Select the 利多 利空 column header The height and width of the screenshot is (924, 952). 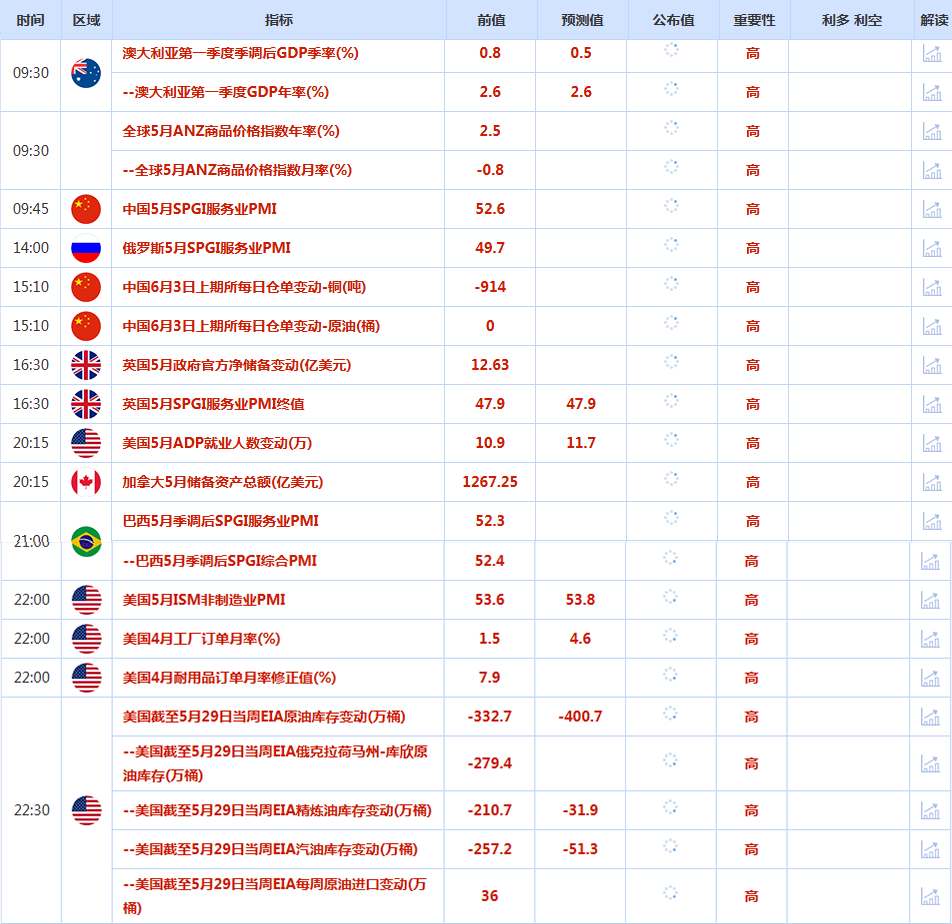[852, 20]
